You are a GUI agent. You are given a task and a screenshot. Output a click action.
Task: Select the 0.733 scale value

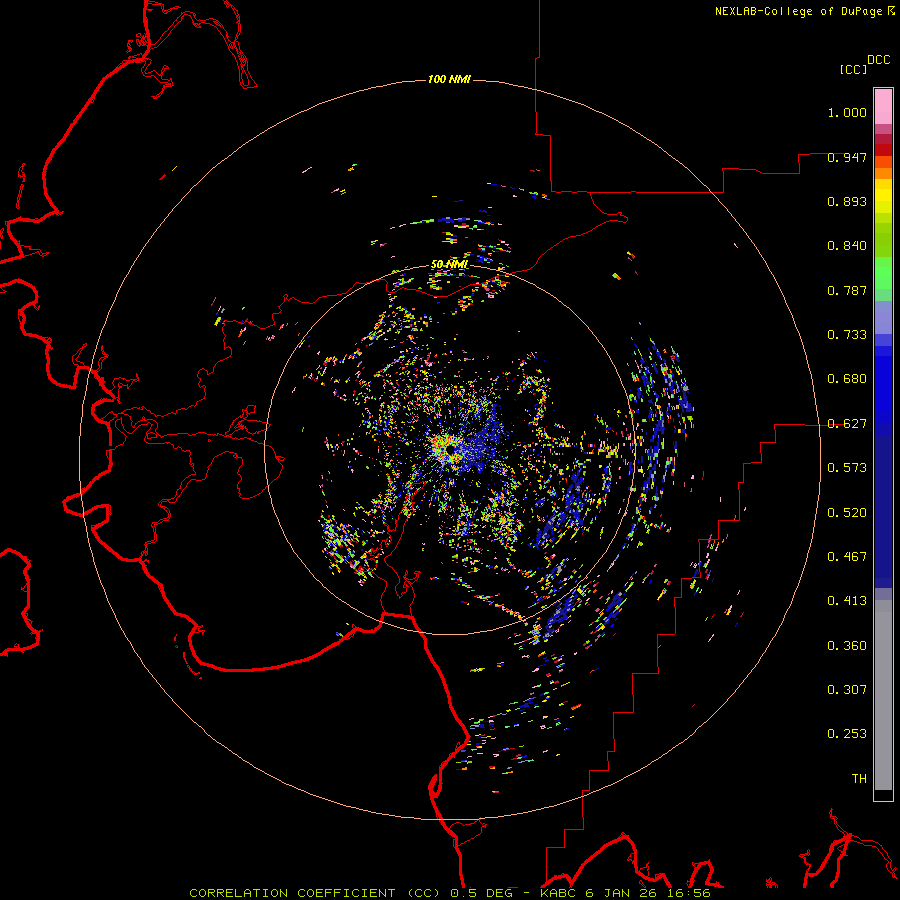[847, 335]
